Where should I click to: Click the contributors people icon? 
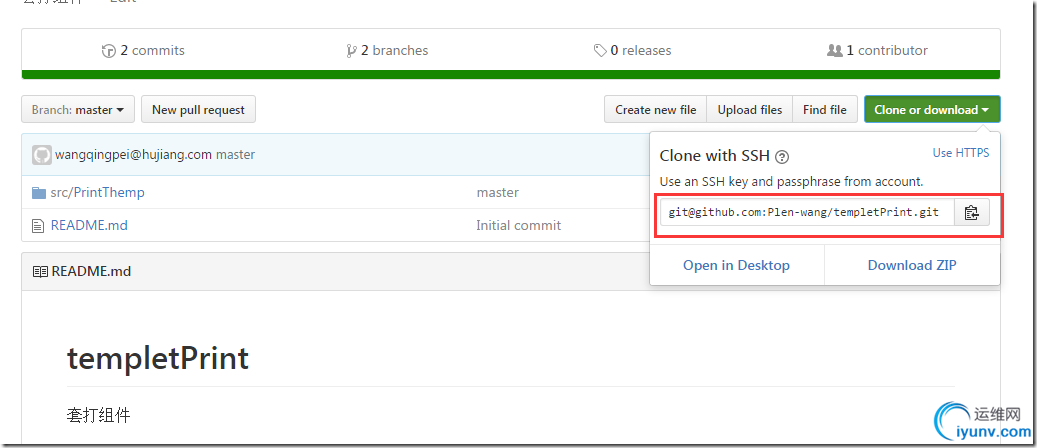point(835,50)
